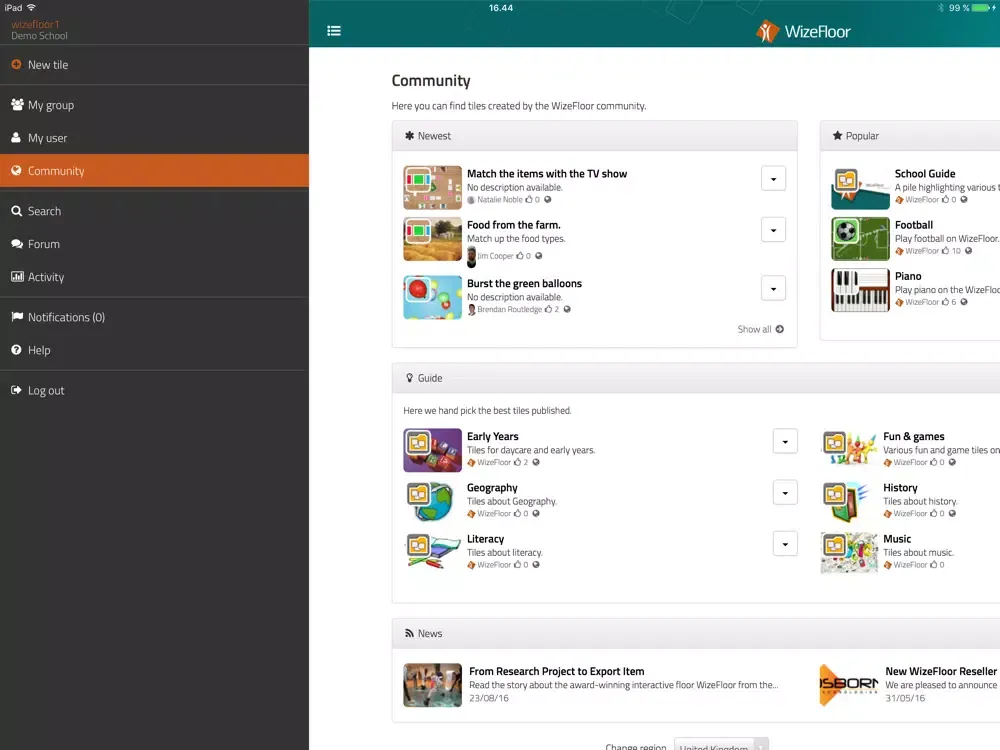Open Food from the farm tile title

point(513,224)
